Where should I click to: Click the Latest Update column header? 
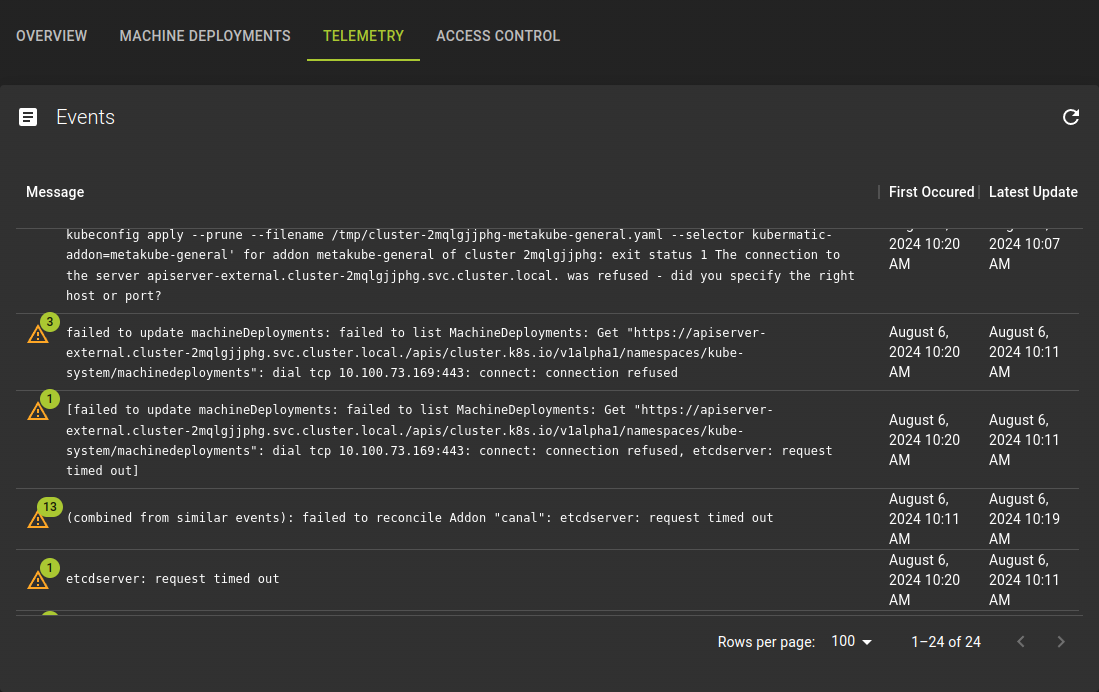(1033, 191)
